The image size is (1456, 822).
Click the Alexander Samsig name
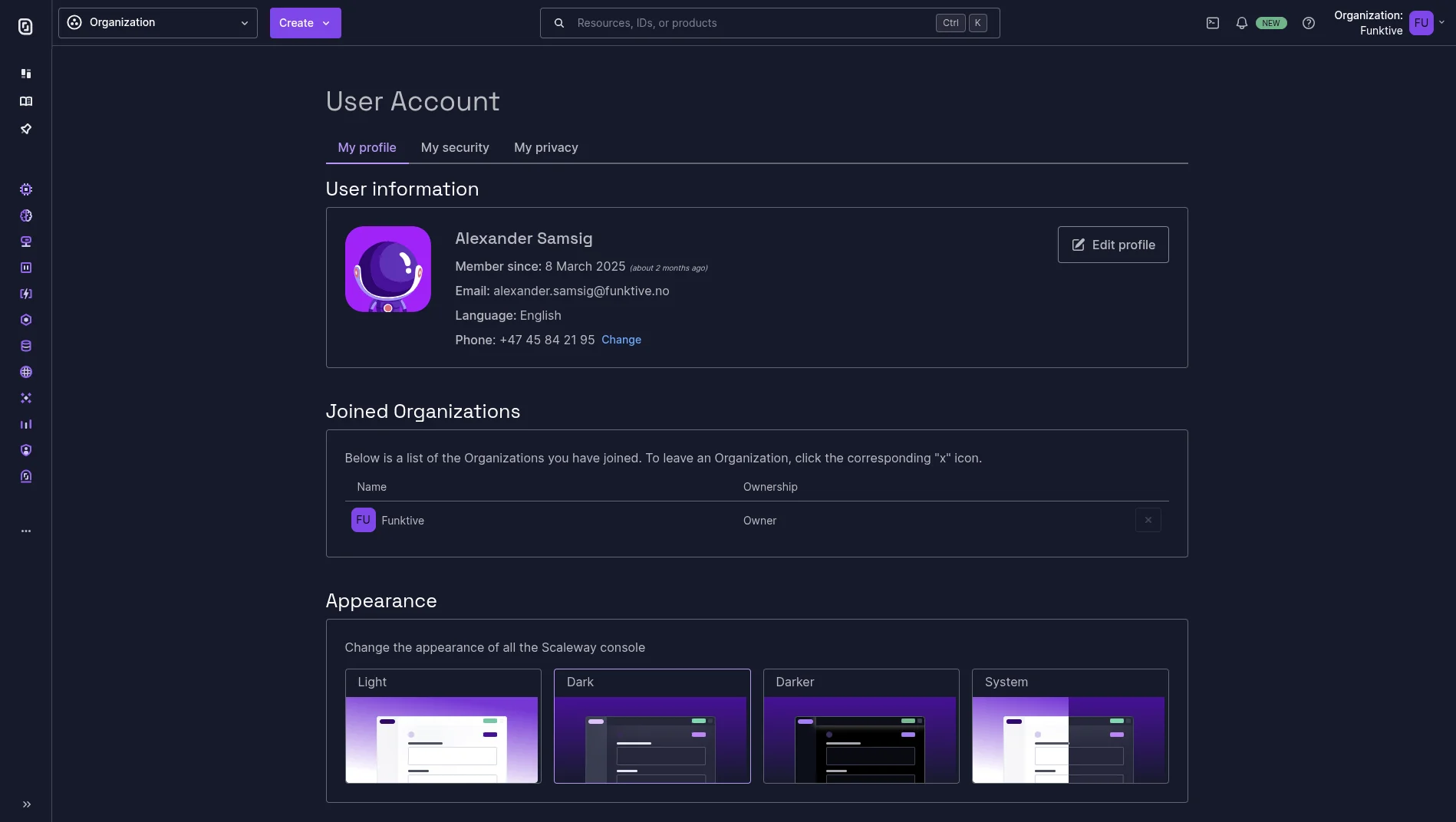click(524, 238)
